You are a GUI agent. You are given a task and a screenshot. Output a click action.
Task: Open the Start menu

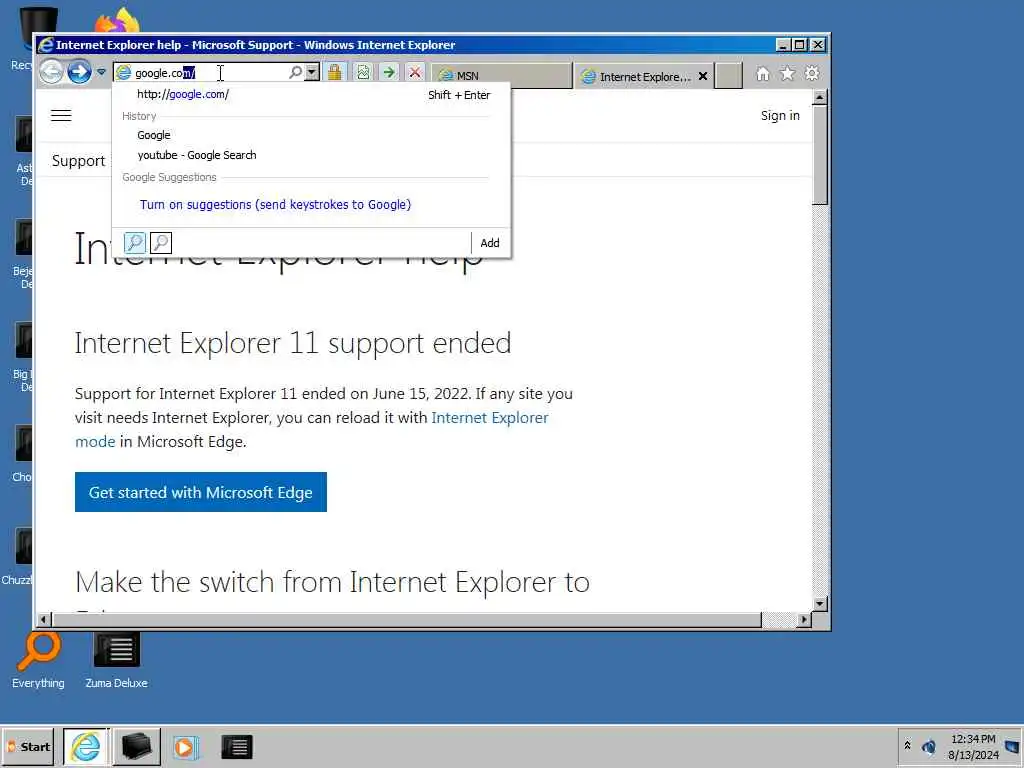coord(28,746)
